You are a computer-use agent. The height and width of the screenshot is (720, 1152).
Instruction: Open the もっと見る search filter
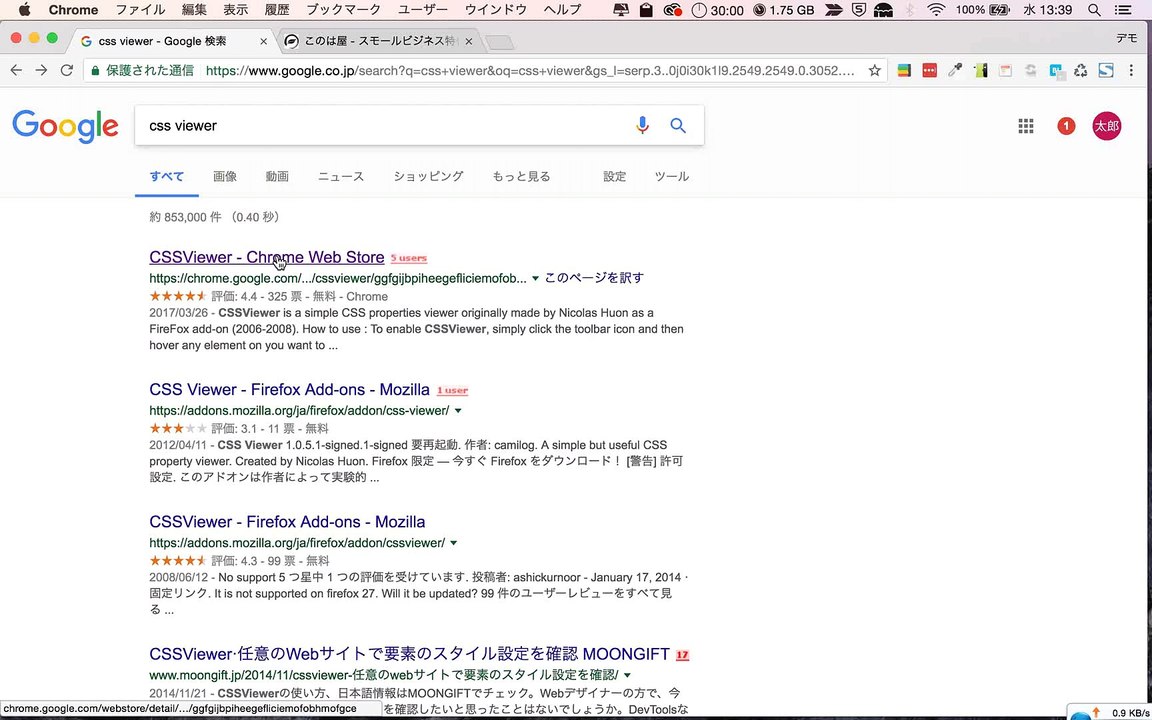coord(521,176)
